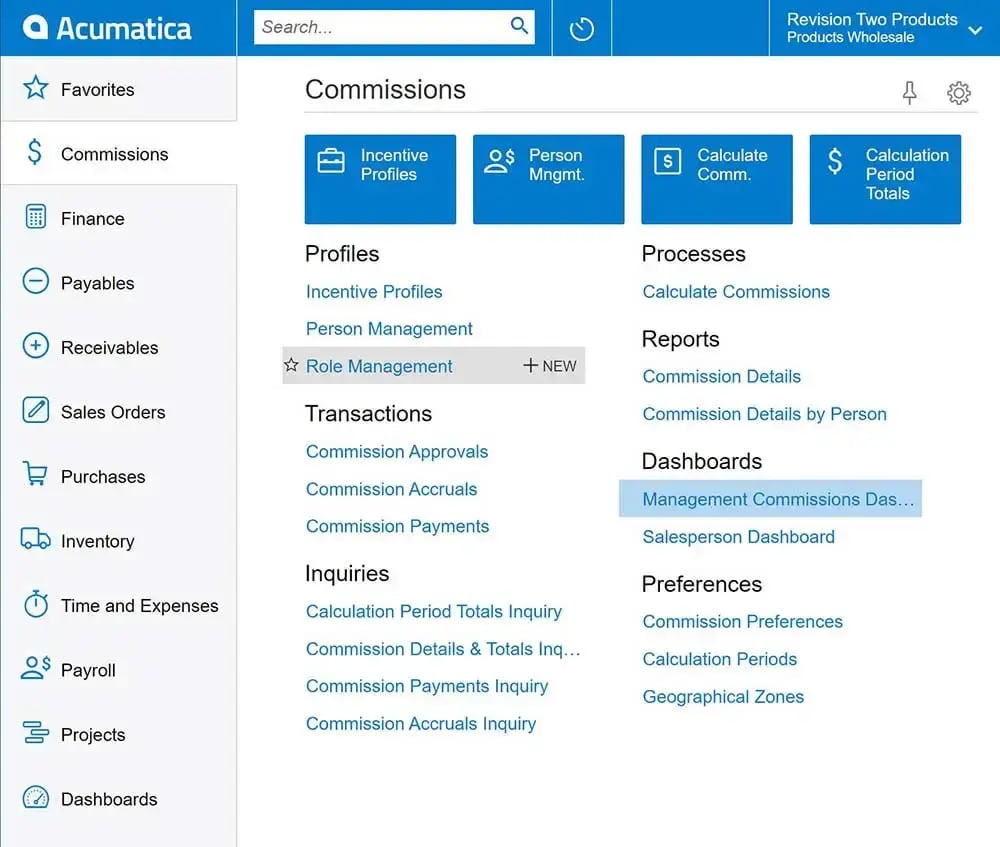The width and height of the screenshot is (1000, 847).
Task: Click dollar-box icon on Calculate Comm. tile
Action: tap(668, 161)
